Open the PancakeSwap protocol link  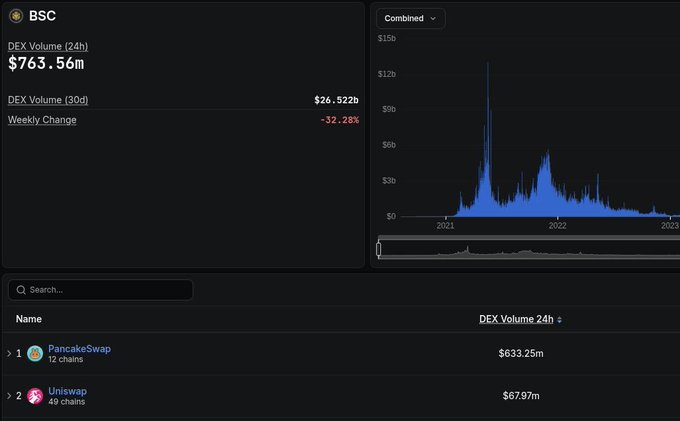pyautogui.click(x=79, y=349)
